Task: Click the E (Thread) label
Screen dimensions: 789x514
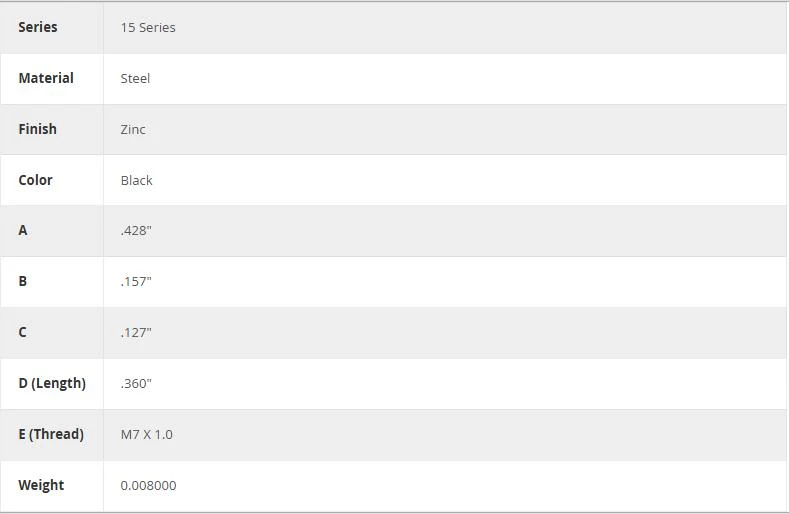Action: point(51,434)
